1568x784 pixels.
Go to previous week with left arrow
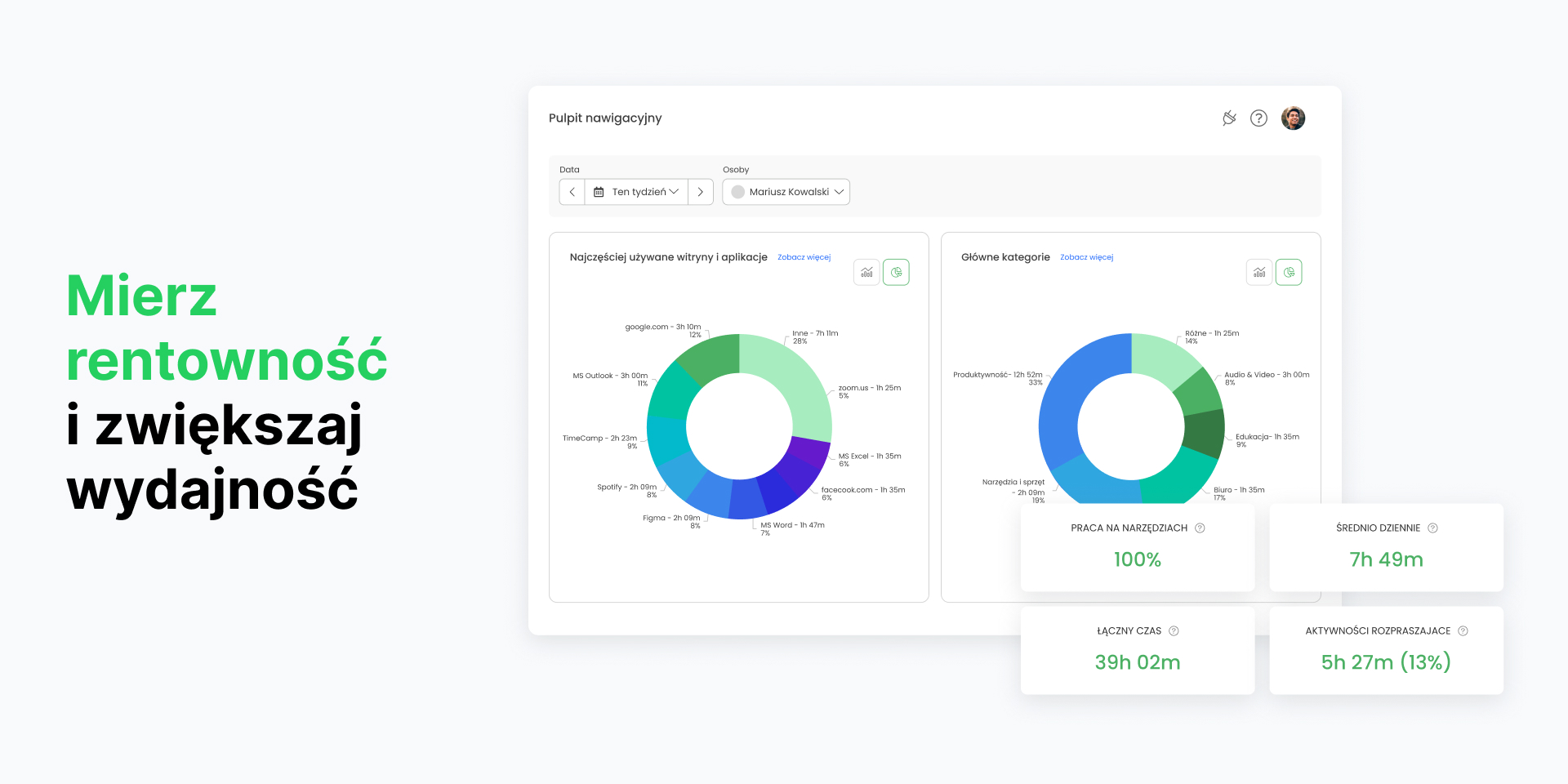pyautogui.click(x=572, y=192)
